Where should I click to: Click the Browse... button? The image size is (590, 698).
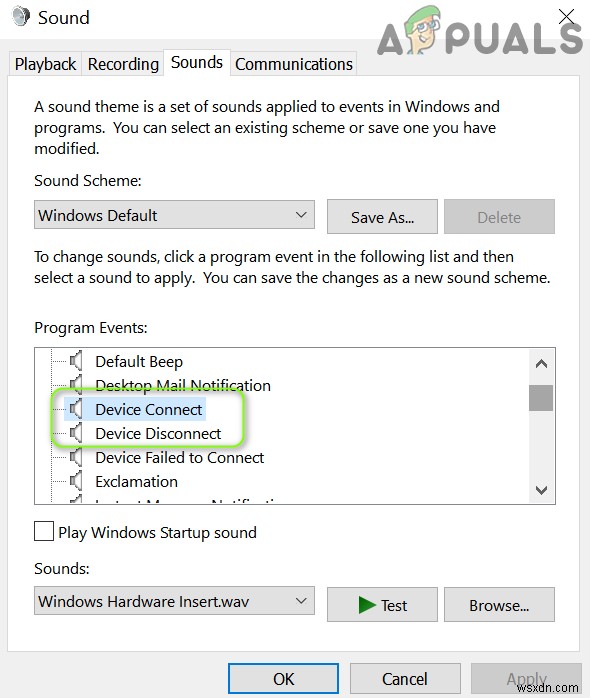point(499,605)
